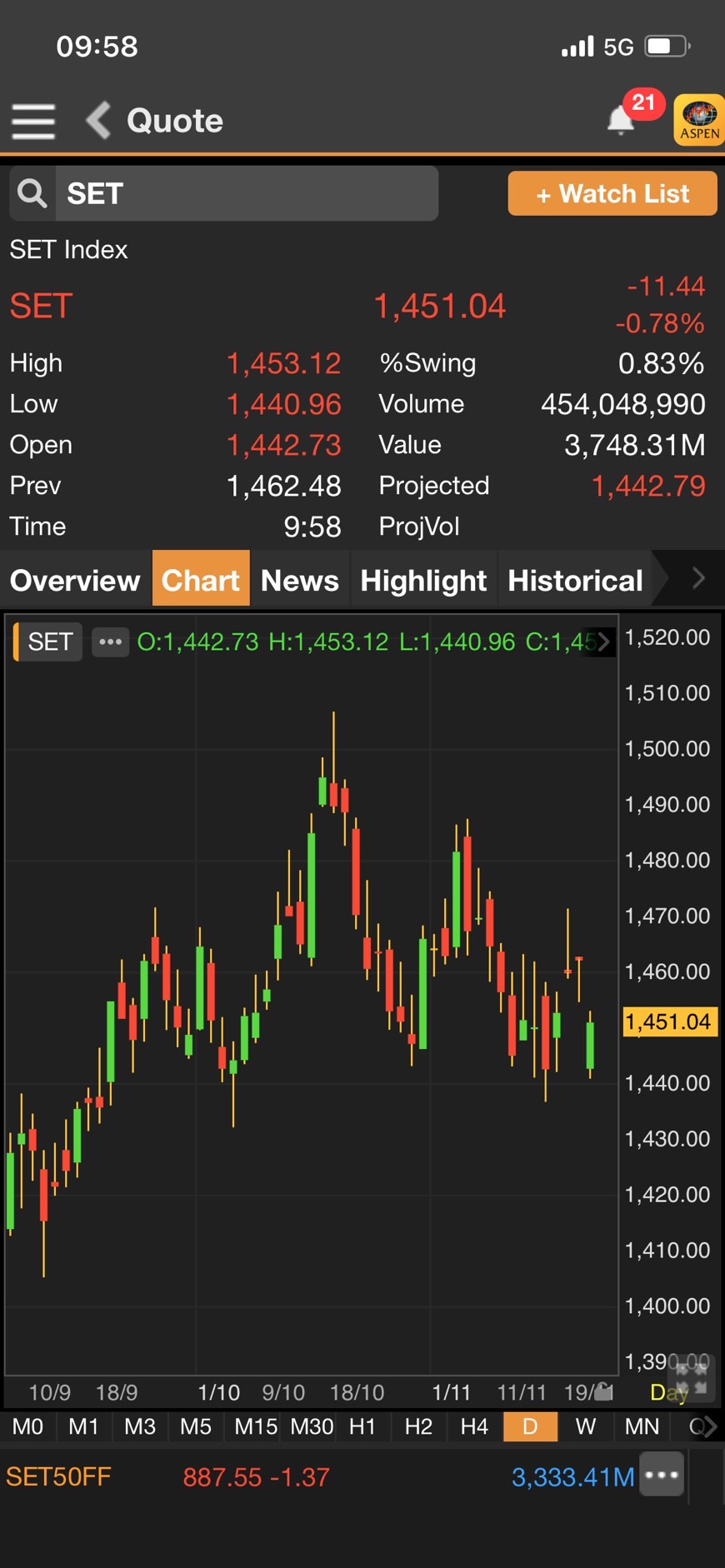Select the M15 timeframe
The image size is (725, 1568).
click(x=255, y=1426)
